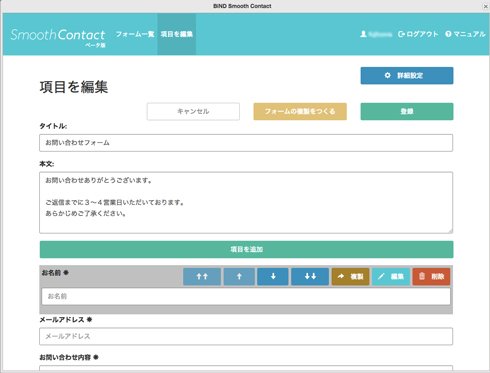
Task: Switch to フォーム一覧 tab
Action: pyautogui.click(x=135, y=34)
